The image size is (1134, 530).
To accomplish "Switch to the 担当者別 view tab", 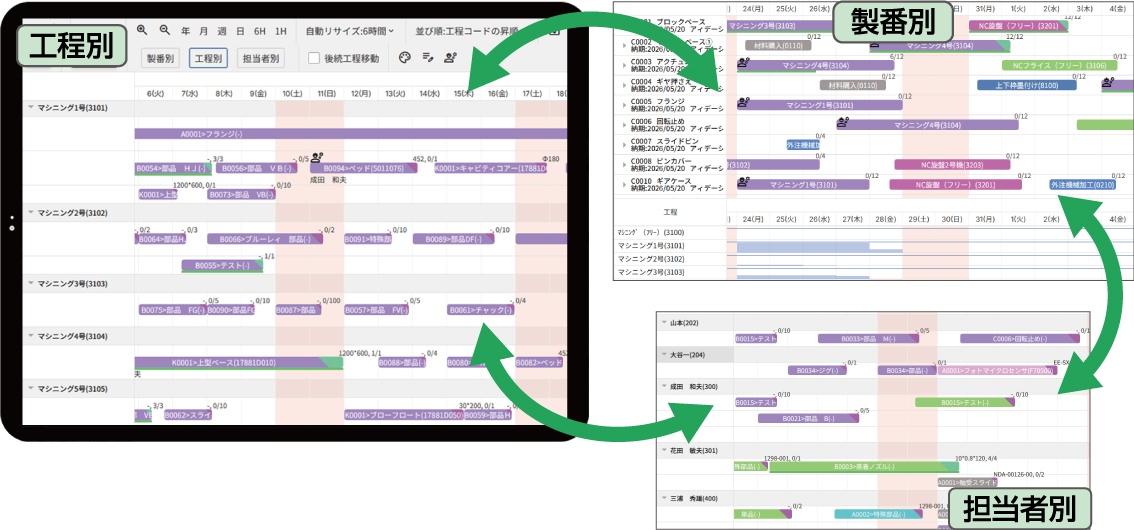I will pyautogui.click(x=260, y=59).
